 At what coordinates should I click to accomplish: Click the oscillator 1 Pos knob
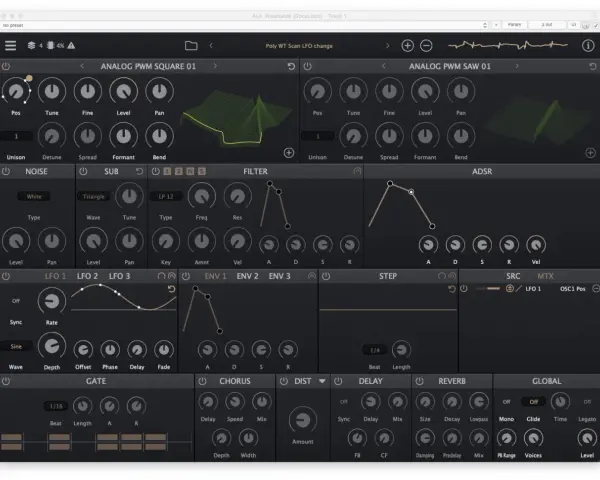click(16, 91)
